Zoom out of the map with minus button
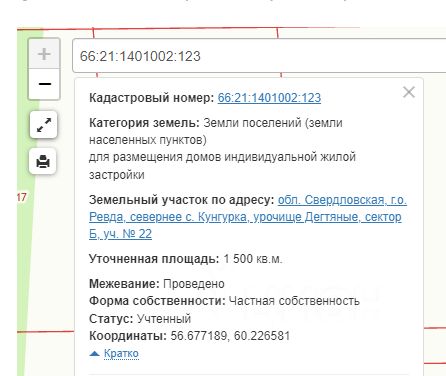This screenshot has width=446, height=376. click(44, 84)
